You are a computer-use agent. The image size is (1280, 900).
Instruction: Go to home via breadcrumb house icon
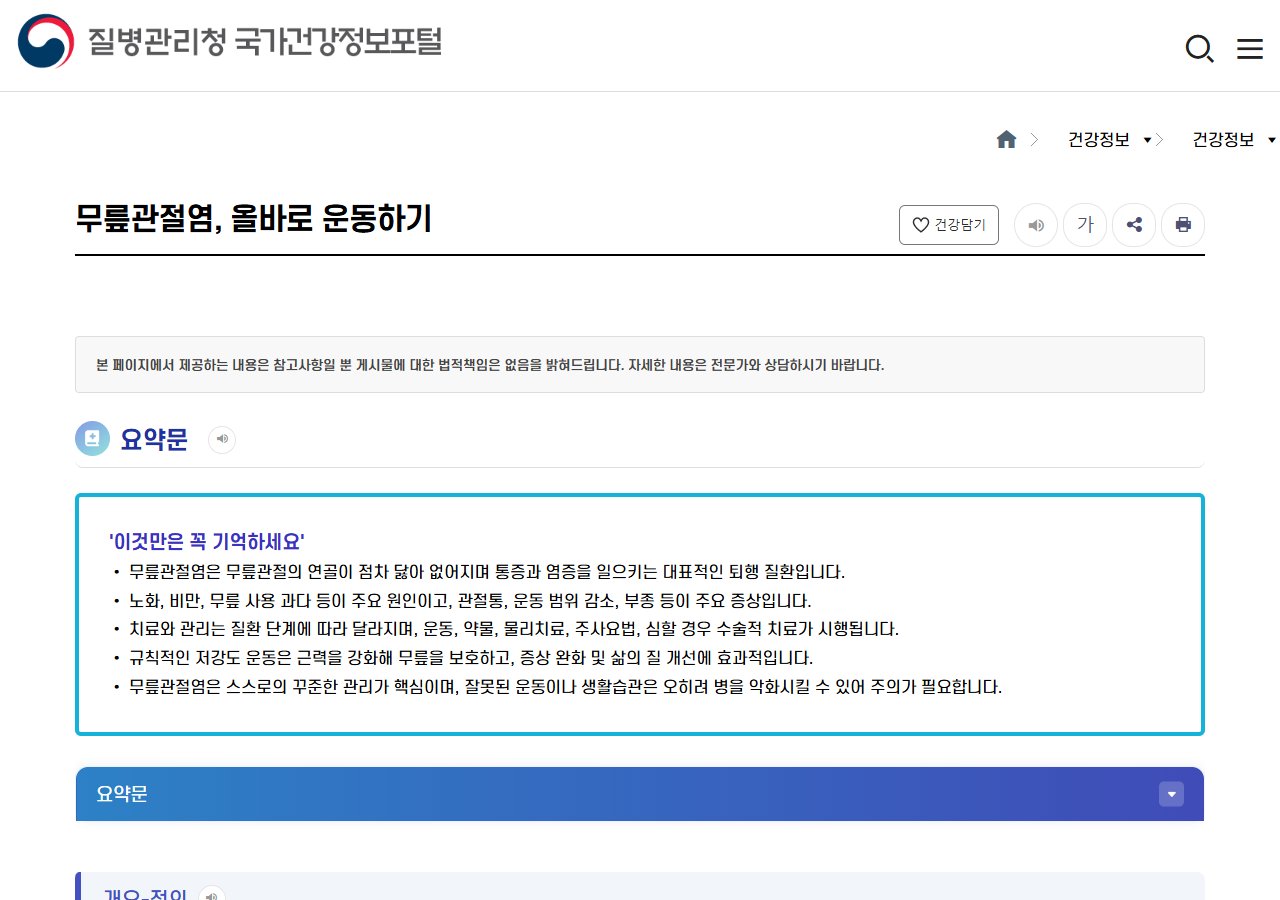point(1006,140)
